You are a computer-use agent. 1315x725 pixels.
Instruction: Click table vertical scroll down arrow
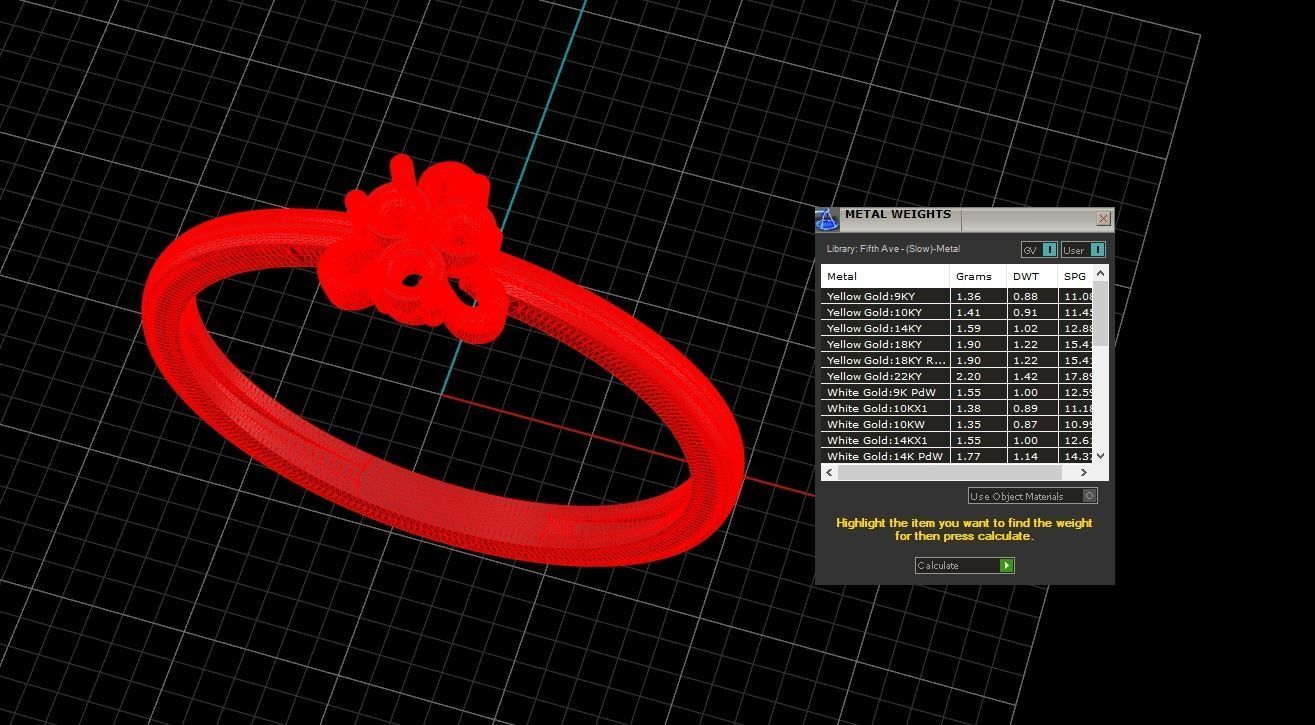point(1101,456)
